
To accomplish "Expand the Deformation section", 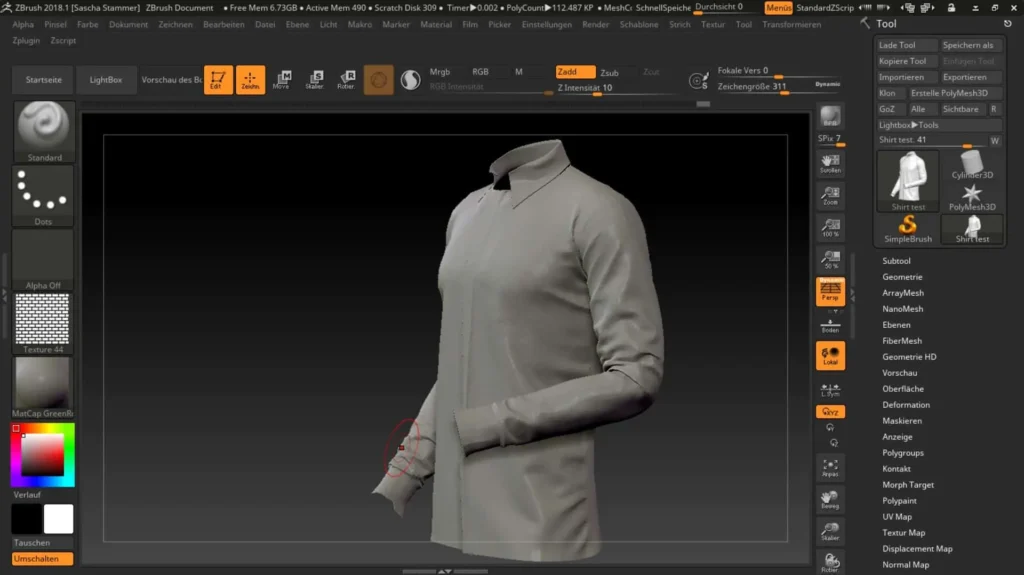I will pyautogui.click(x=906, y=405).
